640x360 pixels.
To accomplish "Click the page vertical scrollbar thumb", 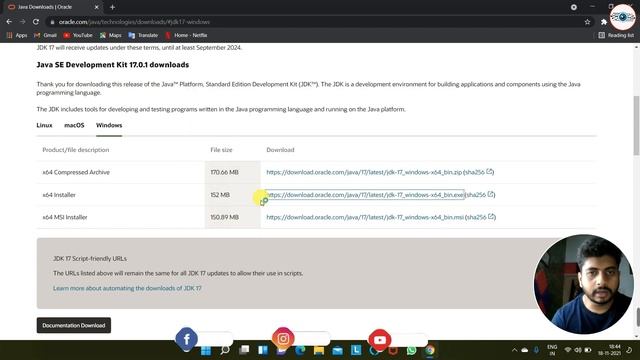I will coord(636,125).
